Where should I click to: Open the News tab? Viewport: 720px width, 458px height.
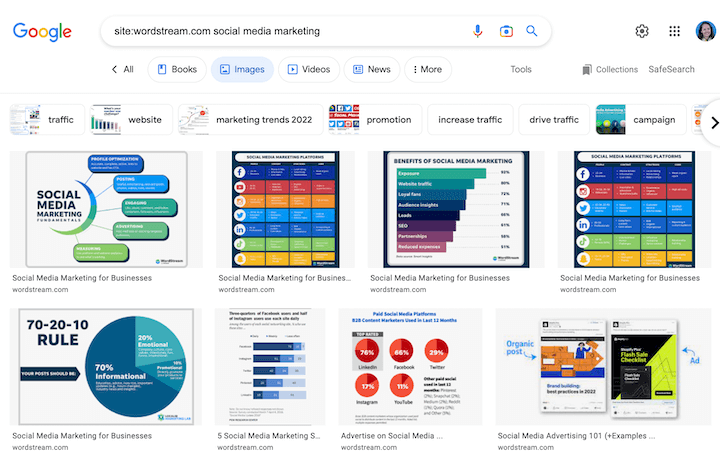(x=372, y=69)
